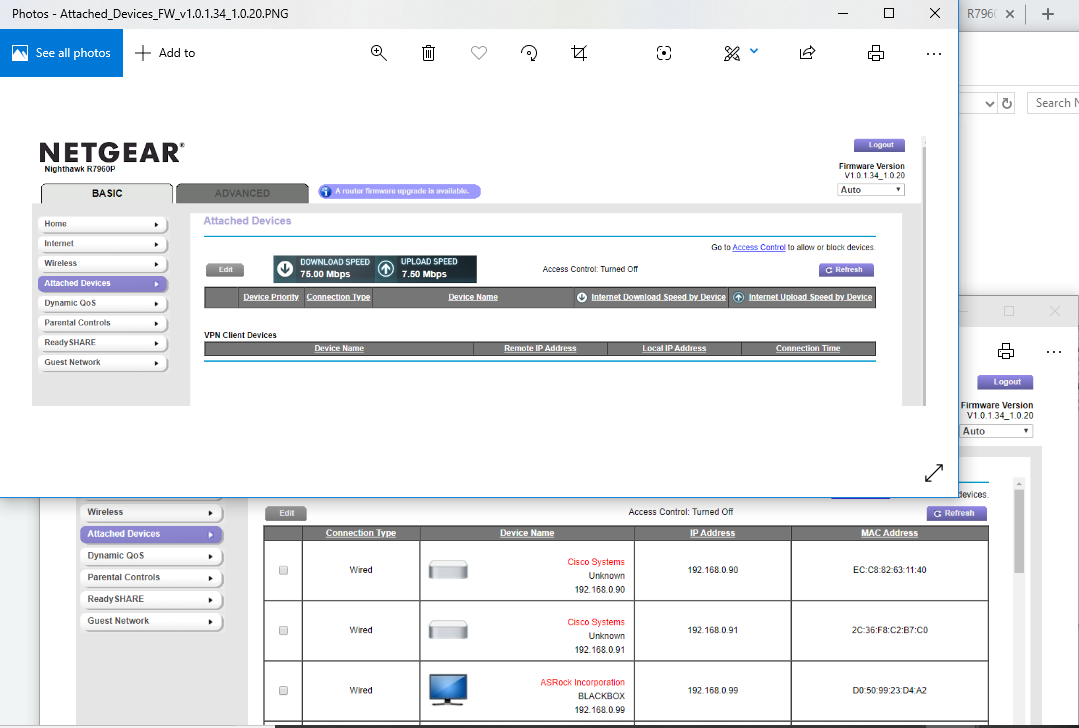The width and height of the screenshot is (1079, 728).
Task: Click the zoom magnifier icon in Photos toolbar
Action: 379,53
